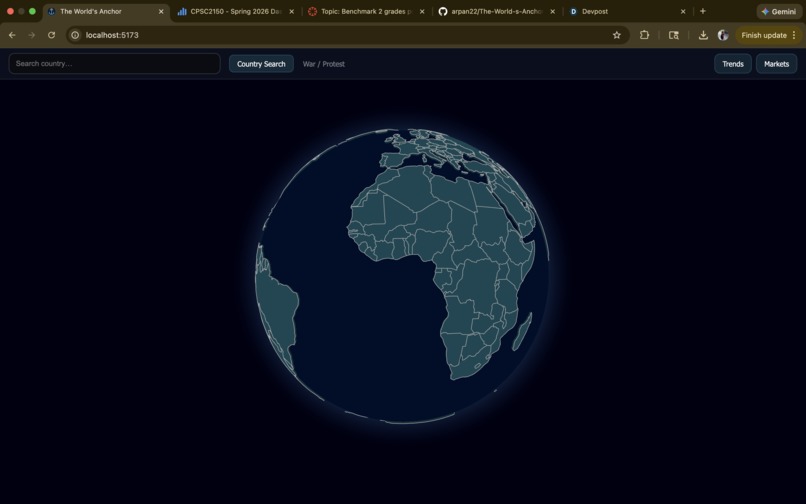Switch to arpan22/The-World-s-Anchor GitHub tab
The width and height of the screenshot is (806, 504).
coord(497,11)
